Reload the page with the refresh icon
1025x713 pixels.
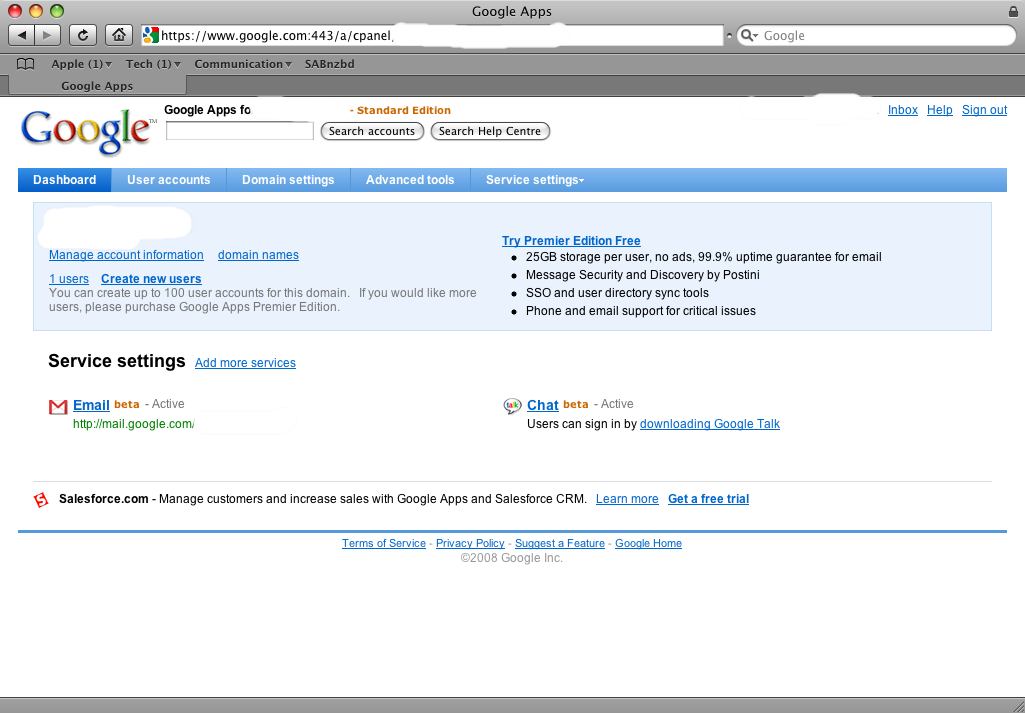(82, 35)
